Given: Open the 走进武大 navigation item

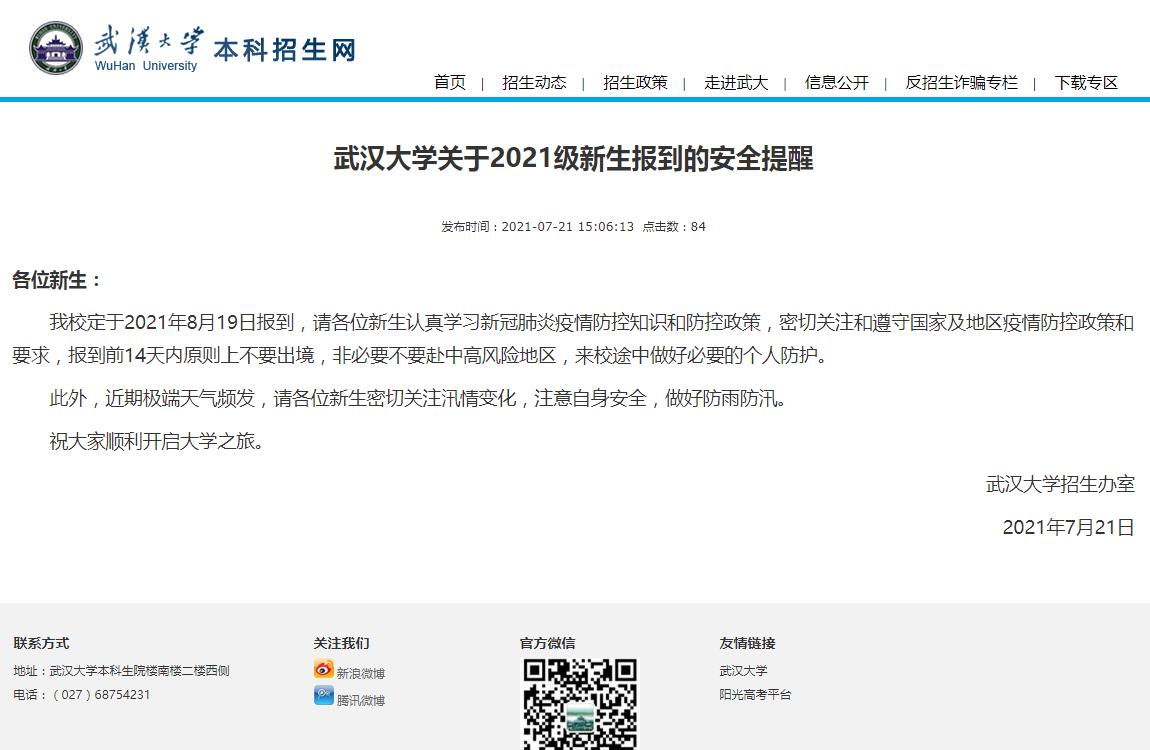Looking at the screenshot, I should coord(736,83).
